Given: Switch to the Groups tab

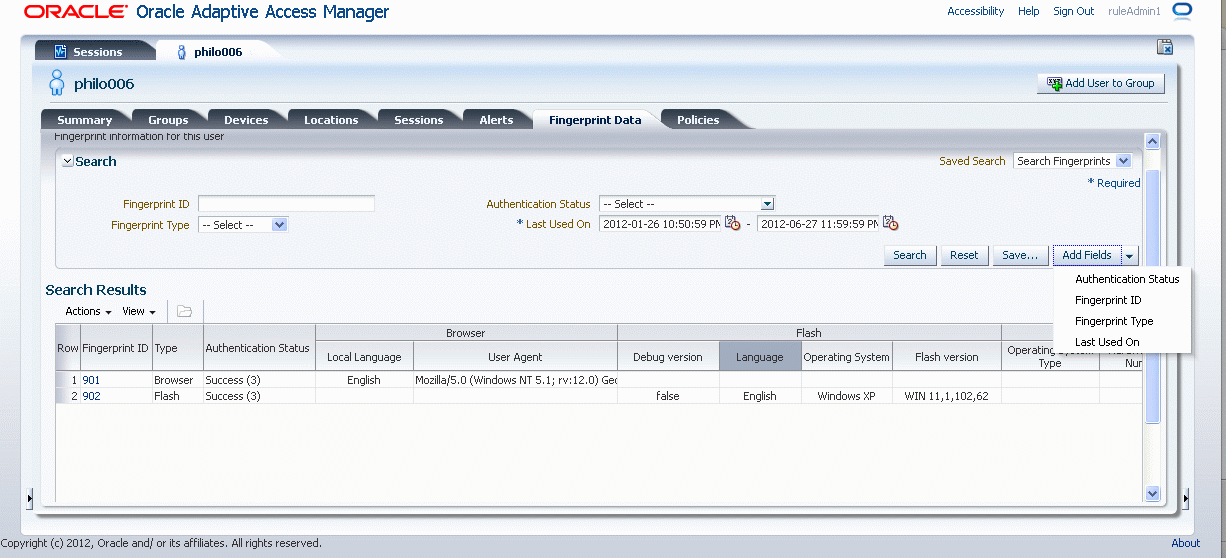Looking at the screenshot, I should click(x=168, y=120).
